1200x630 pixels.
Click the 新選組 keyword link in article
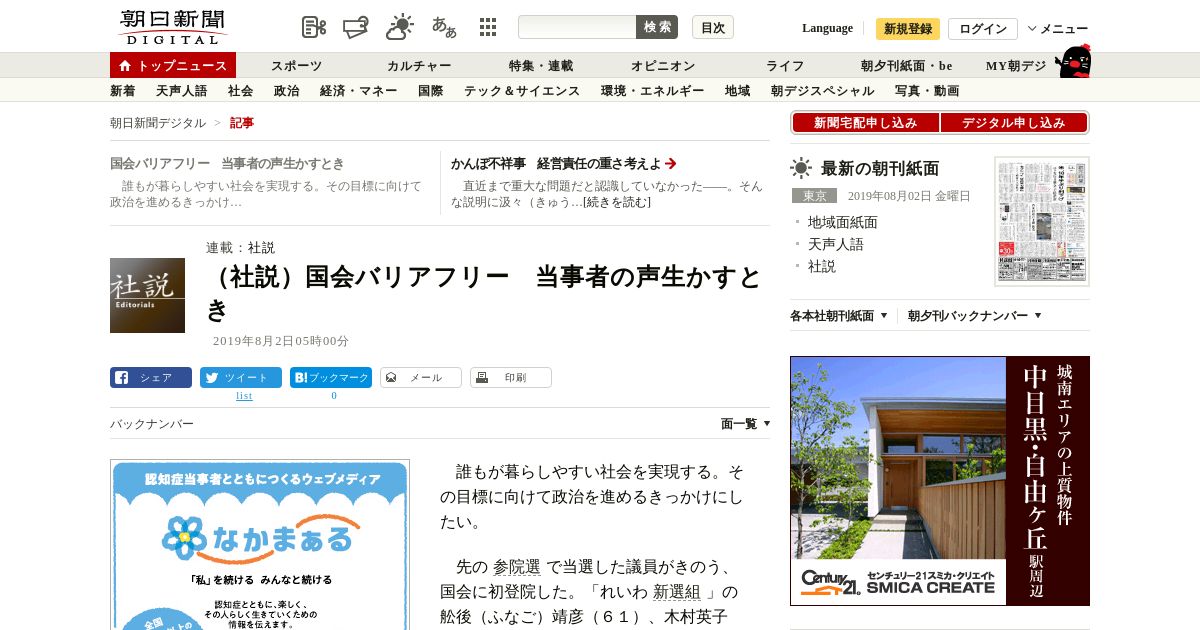[677, 591]
